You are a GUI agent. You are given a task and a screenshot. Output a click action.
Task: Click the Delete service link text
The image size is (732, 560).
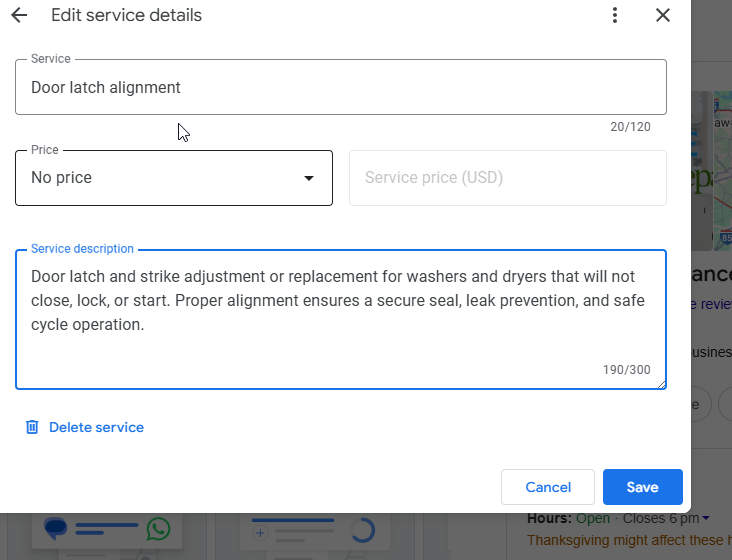point(96,427)
